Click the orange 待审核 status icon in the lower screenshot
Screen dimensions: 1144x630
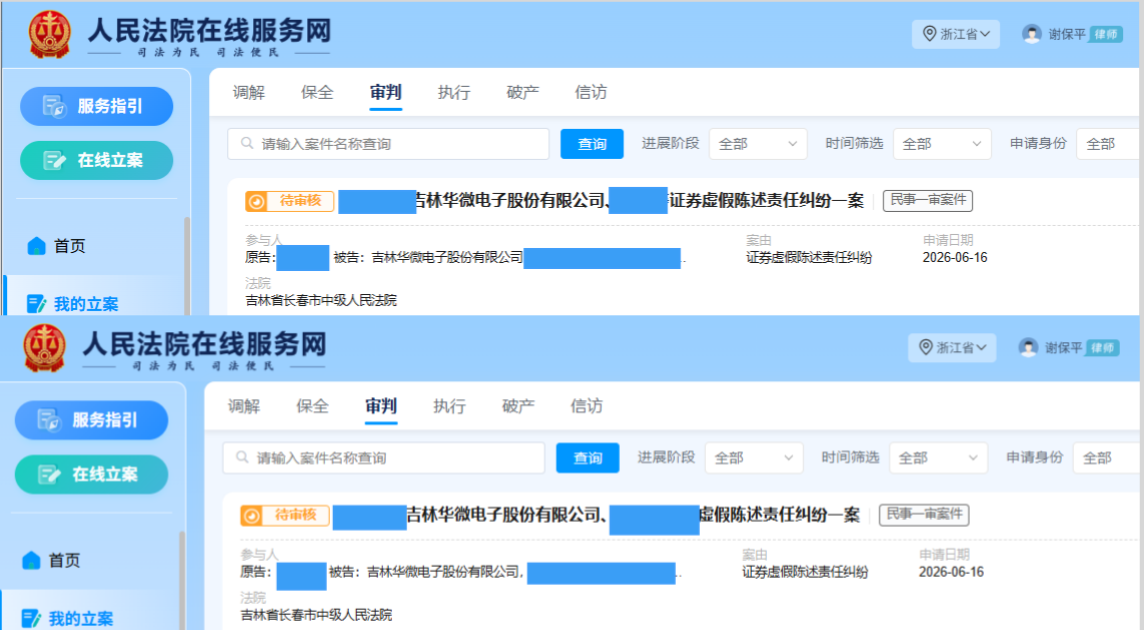coord(251,516)
